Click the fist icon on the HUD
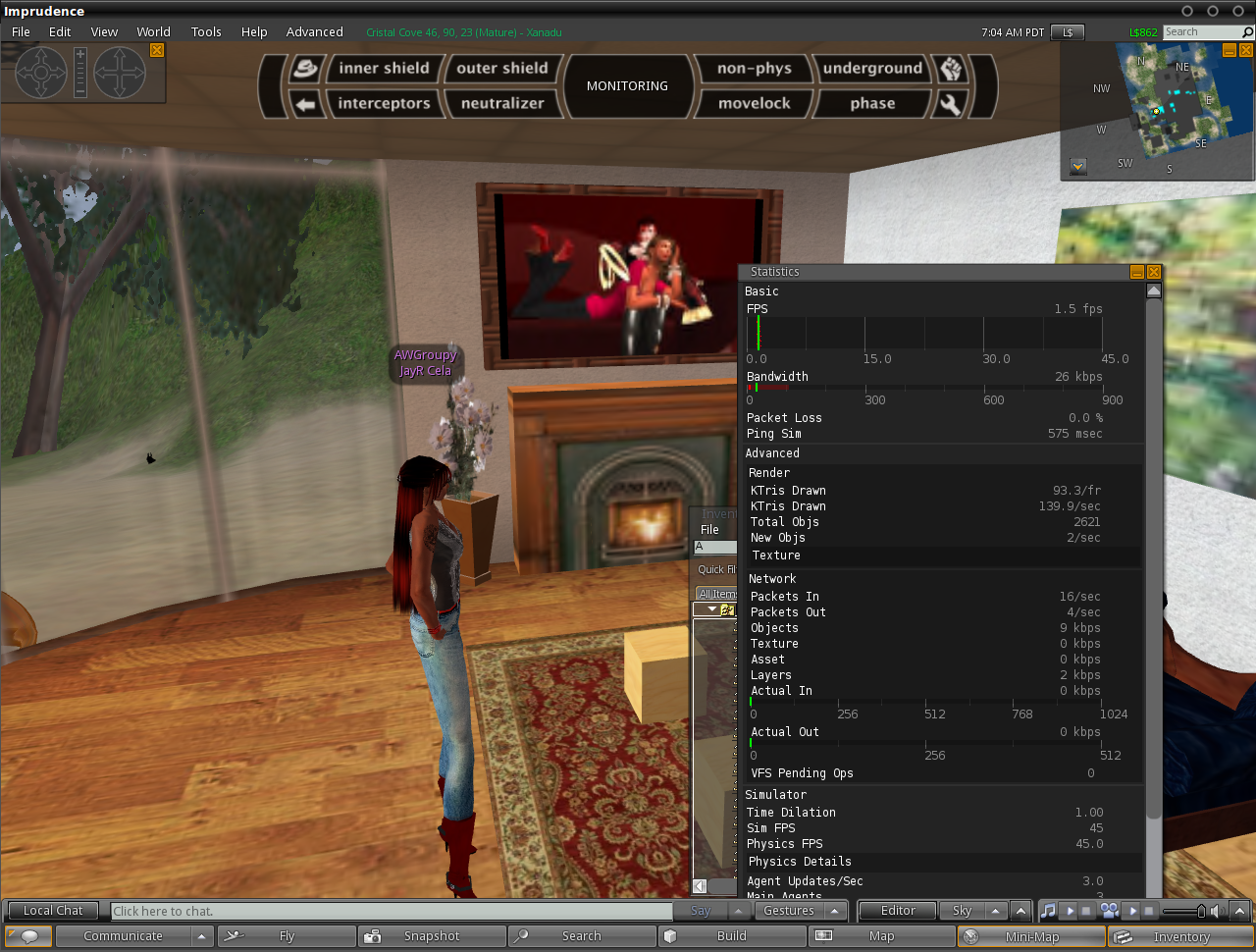Screen dimensions: 1256x952 click(x=950, y=69)
